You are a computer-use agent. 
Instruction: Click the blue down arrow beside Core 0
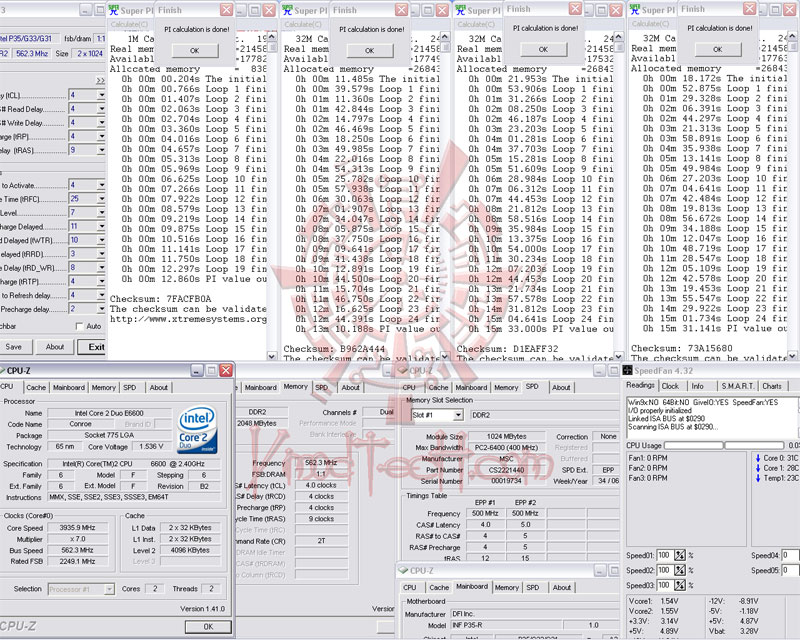click(x=758, y=458)
